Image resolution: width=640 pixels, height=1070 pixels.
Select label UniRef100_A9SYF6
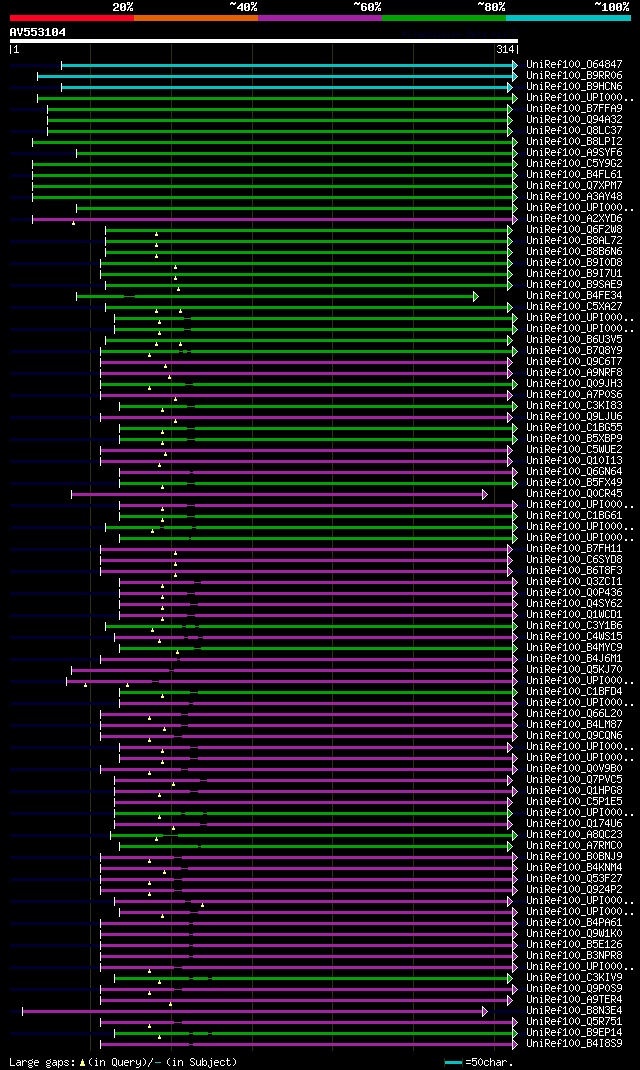574,152
